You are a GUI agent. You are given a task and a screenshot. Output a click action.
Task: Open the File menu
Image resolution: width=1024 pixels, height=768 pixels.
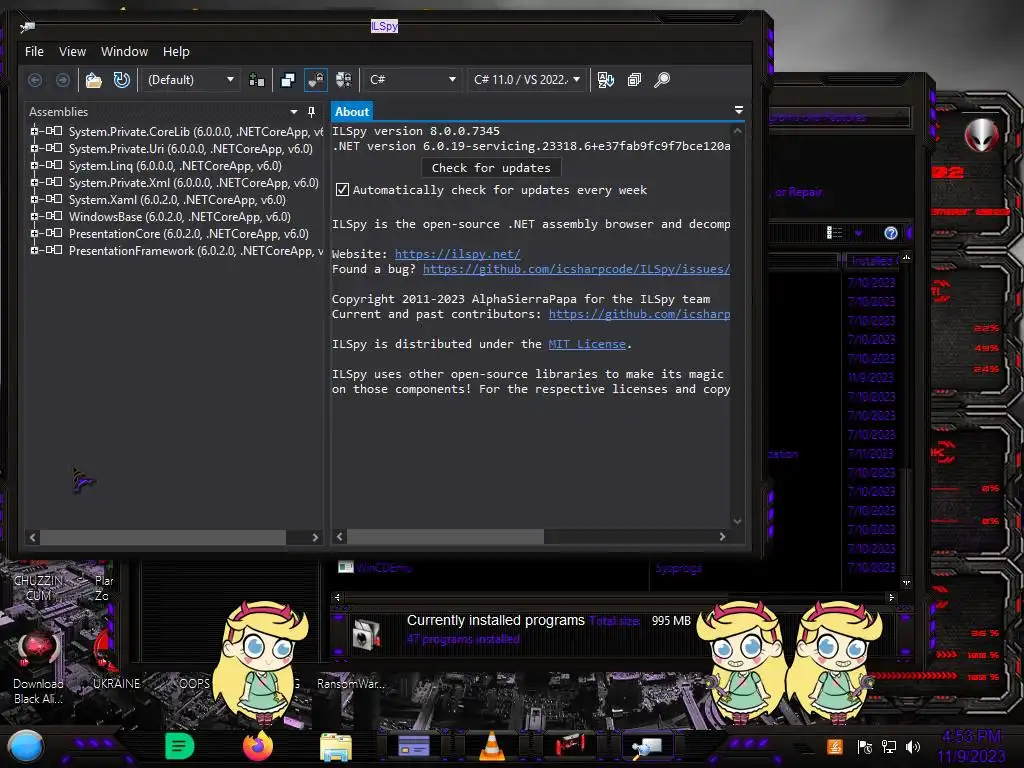pyautogui.click(x=34, y=52)
